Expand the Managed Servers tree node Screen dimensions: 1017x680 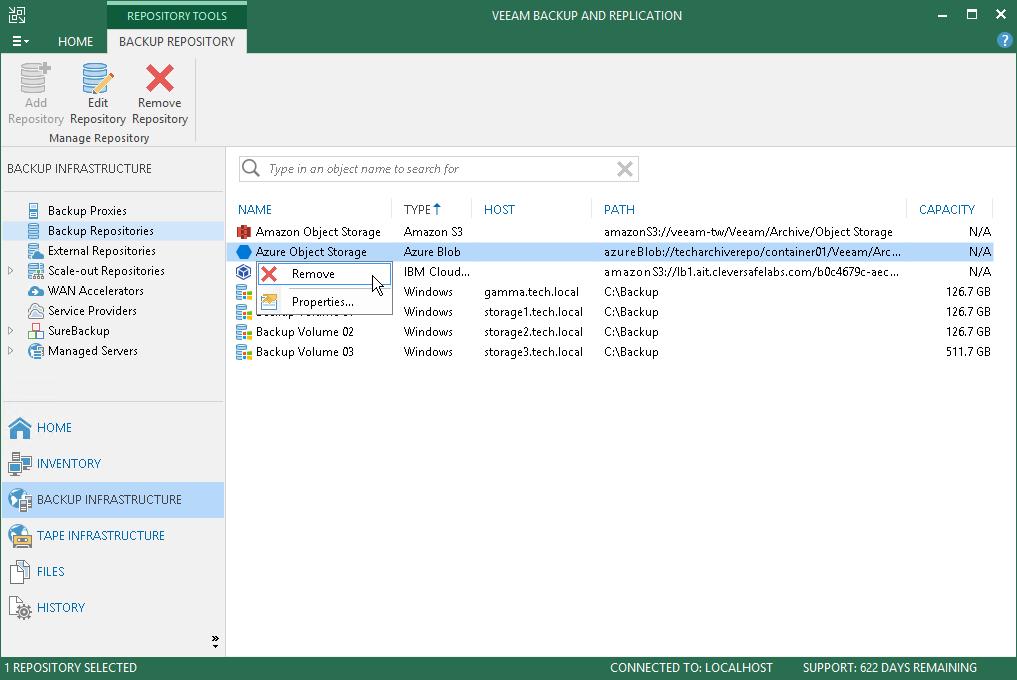point(10,350)
